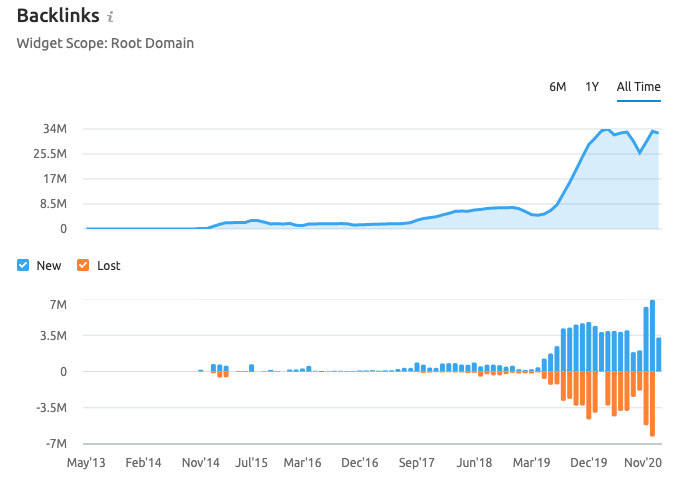Click the Nov'14 date label

click(200, 463)
